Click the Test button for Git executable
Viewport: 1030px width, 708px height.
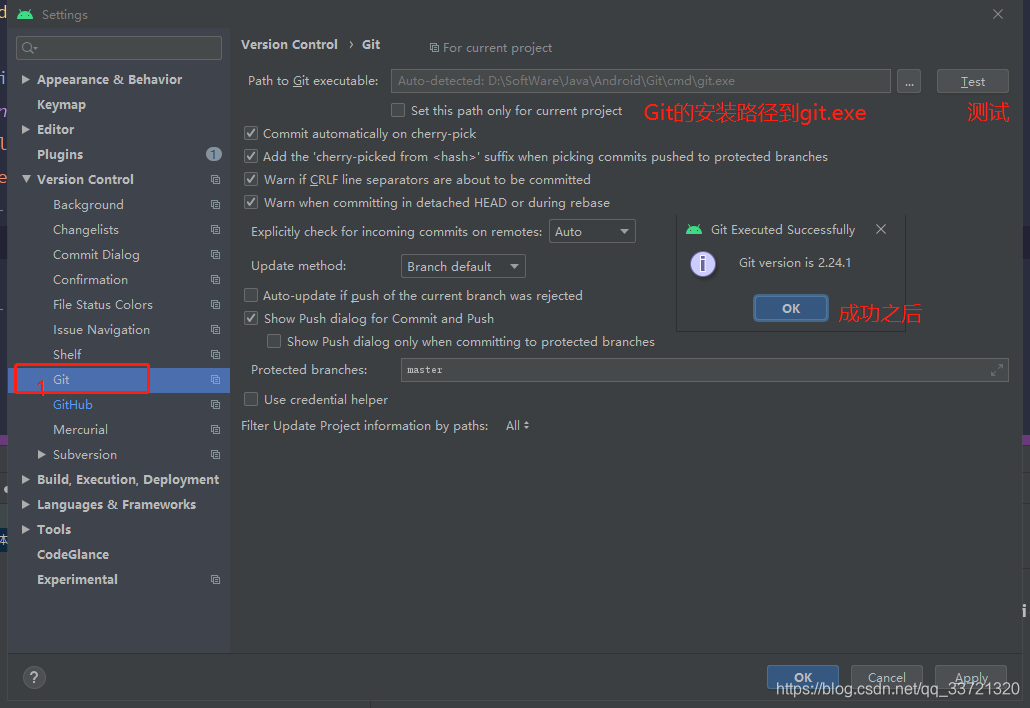pos(972,81)
